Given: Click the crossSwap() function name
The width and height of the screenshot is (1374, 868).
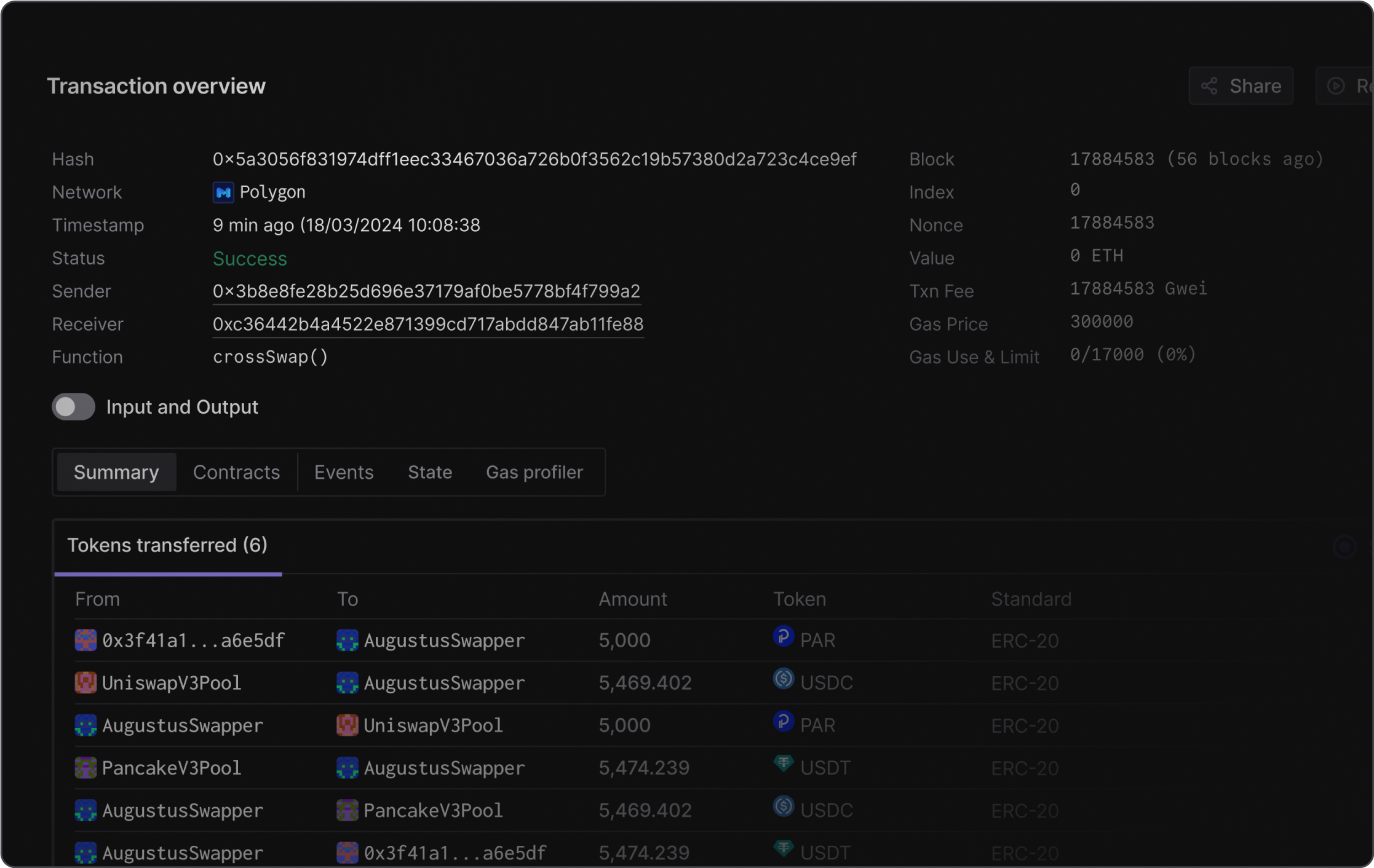Looking at the screenshot, I should (270, 357).
